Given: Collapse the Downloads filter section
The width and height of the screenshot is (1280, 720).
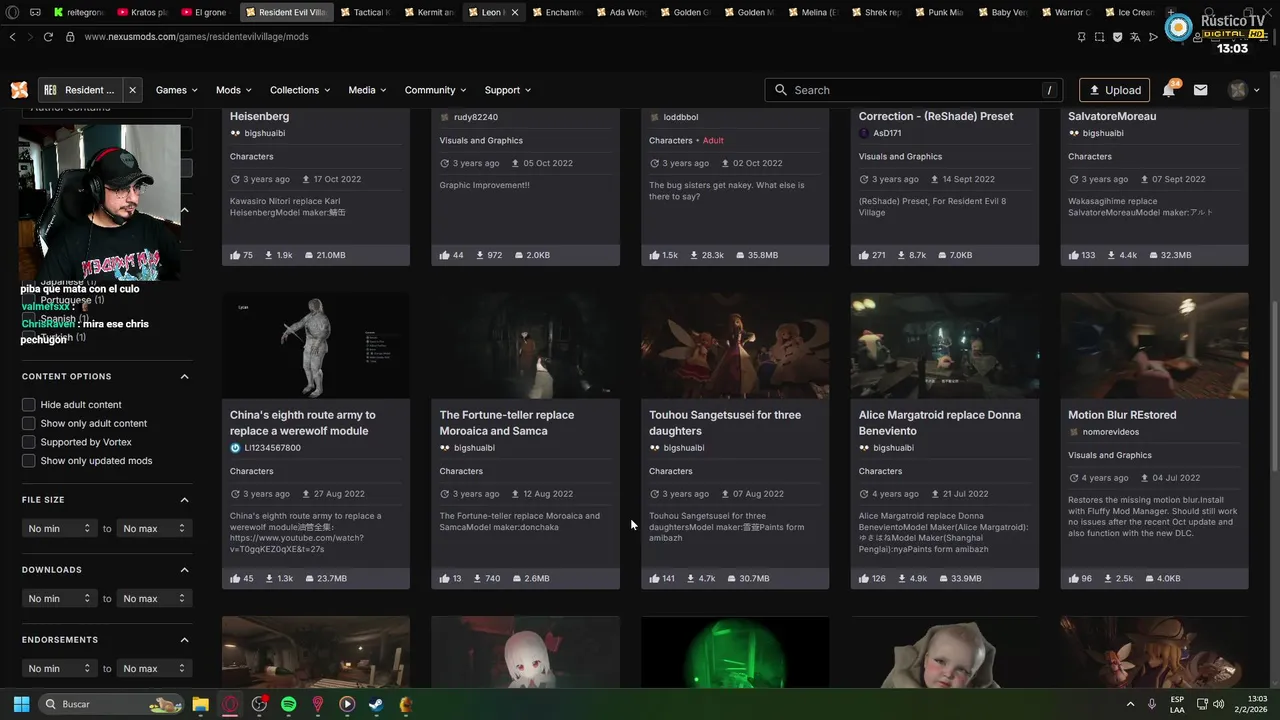Looking at the screenshot, I should (184, 570).
